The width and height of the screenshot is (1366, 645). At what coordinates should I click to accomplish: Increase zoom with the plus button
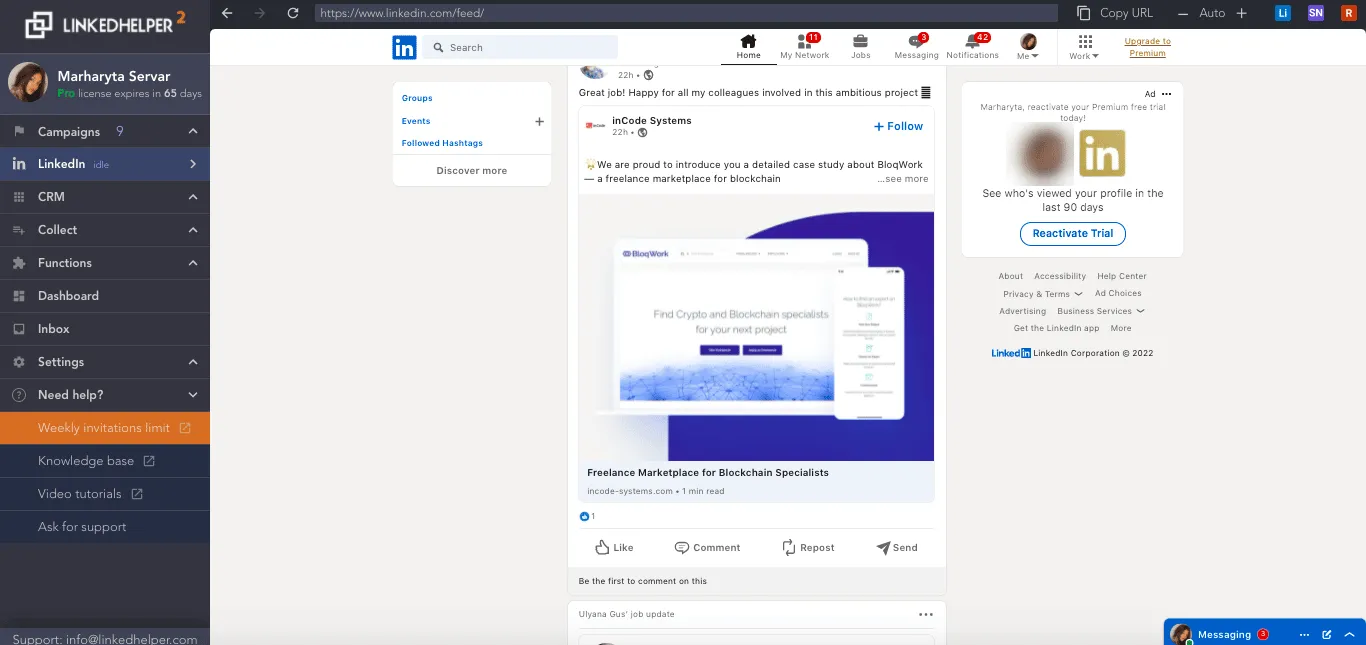(1241, 13)
